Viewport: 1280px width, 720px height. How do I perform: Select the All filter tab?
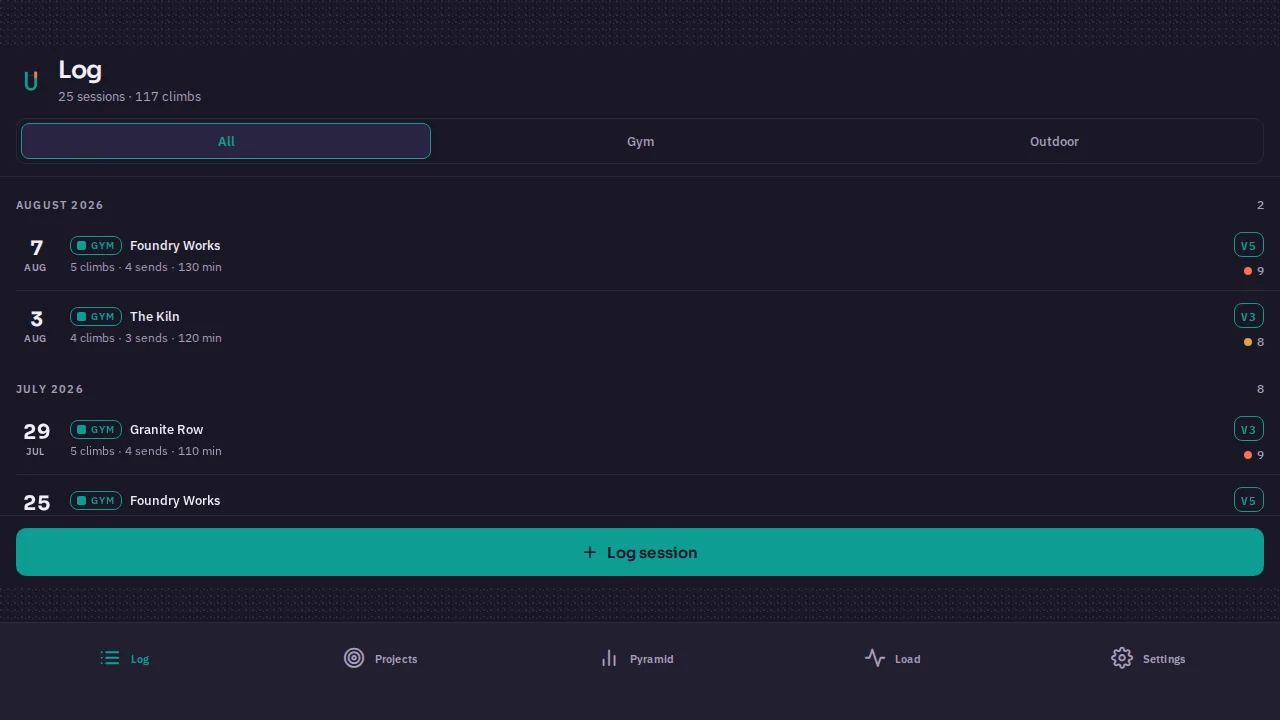click(226, 141)
